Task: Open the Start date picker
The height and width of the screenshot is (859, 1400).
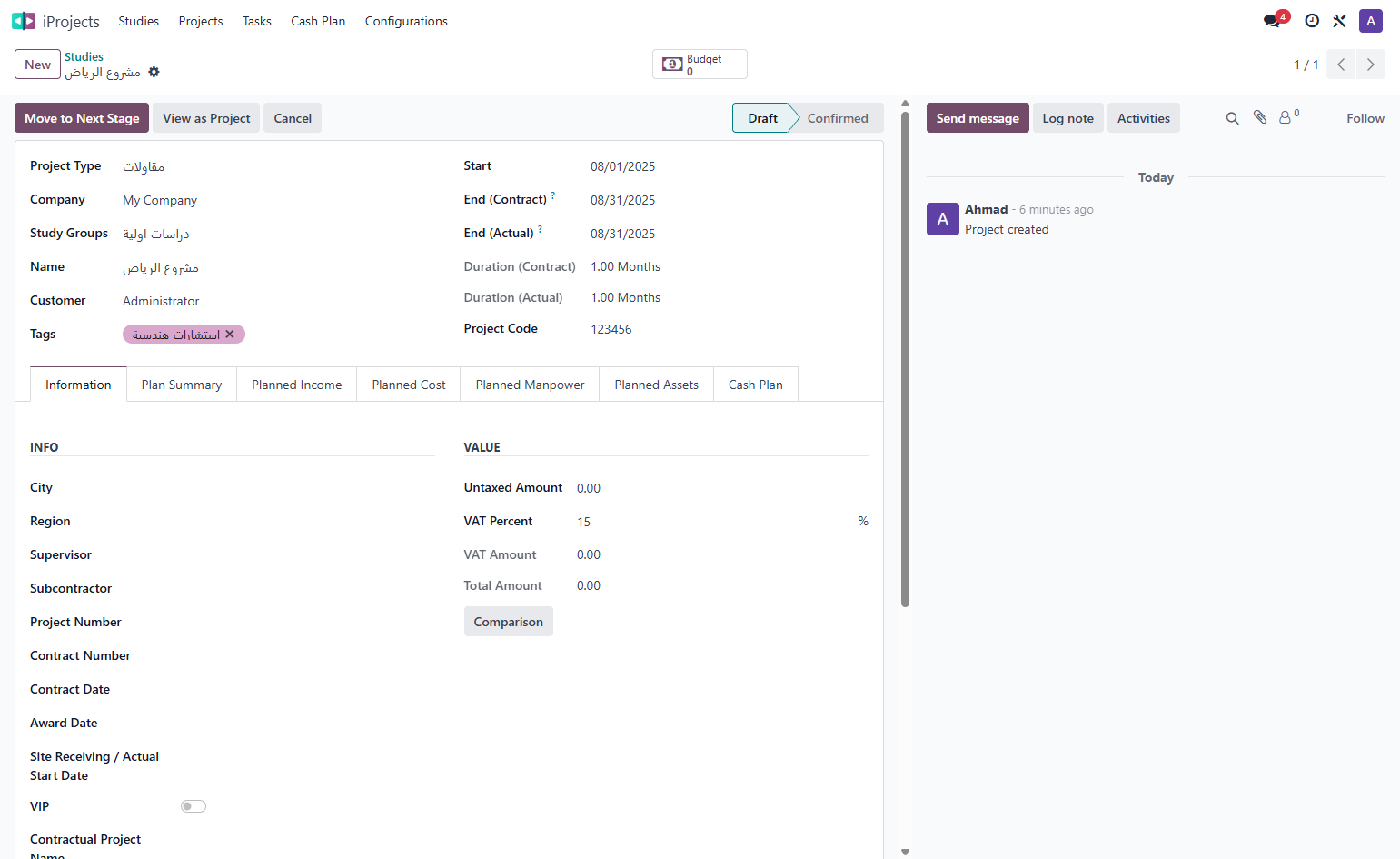Action: pyautogui.click(x=729, y=166)
